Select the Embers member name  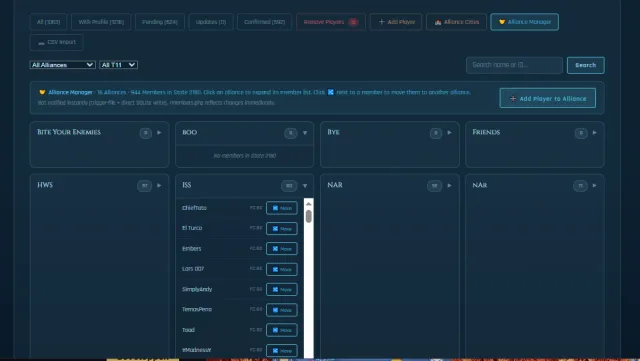click(191, 248)
